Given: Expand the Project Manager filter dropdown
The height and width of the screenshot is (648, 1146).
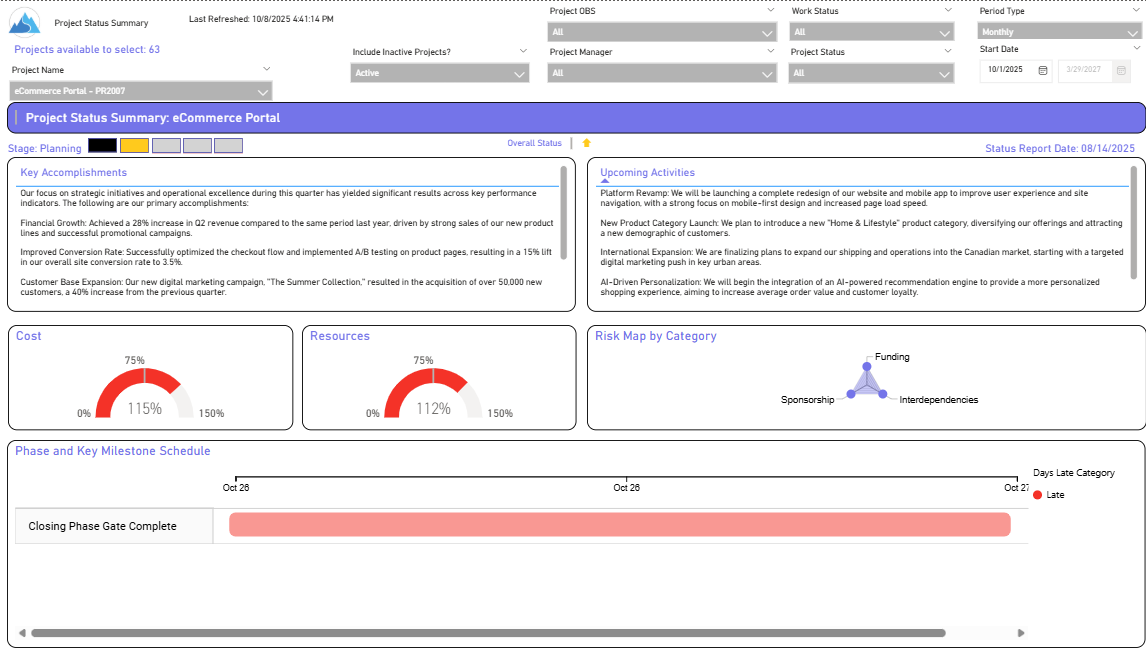Looking at the screenshot, I should tap(767, 74).
